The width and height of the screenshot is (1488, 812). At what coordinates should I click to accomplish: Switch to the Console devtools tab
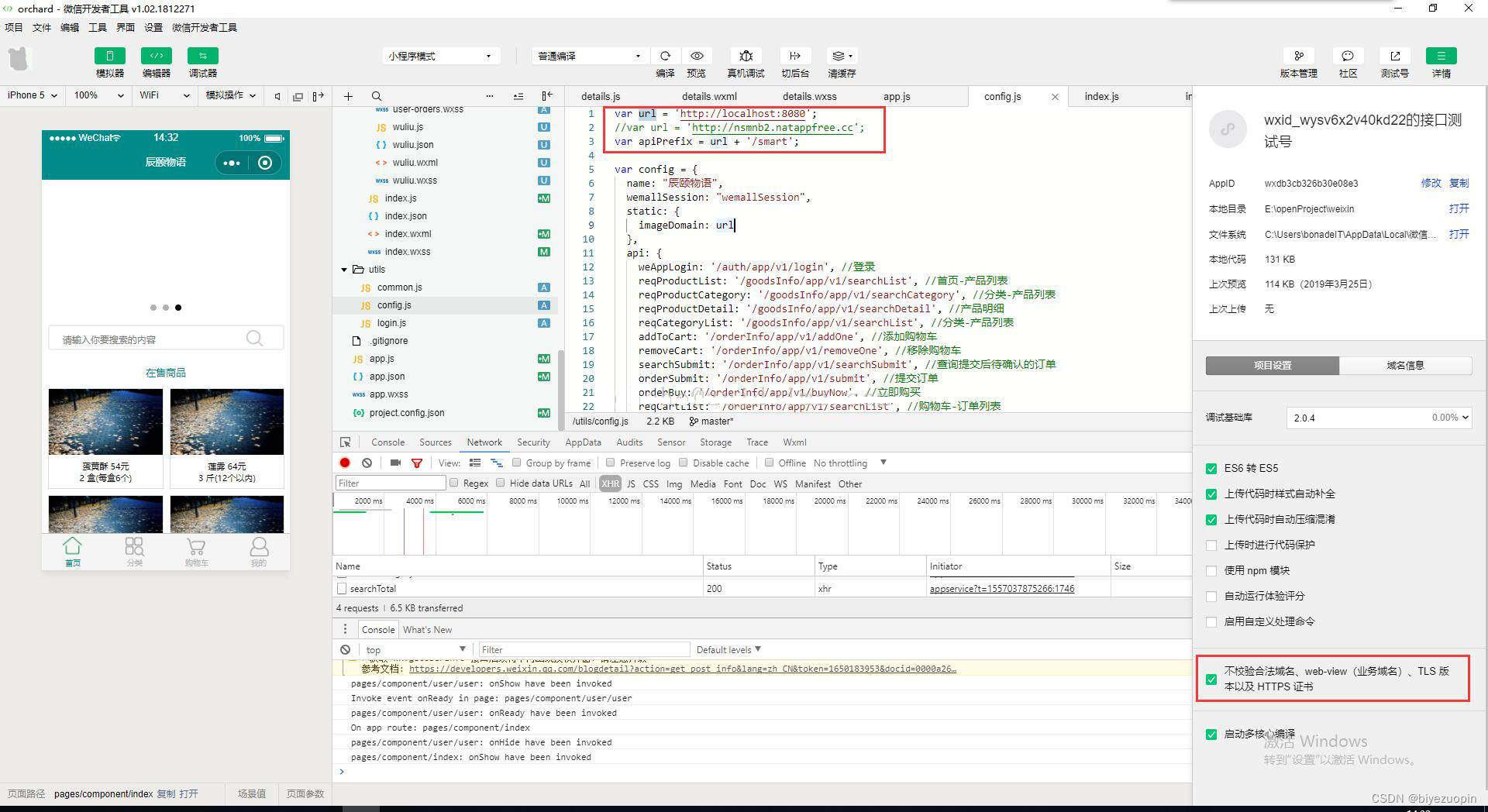point(387,442)
